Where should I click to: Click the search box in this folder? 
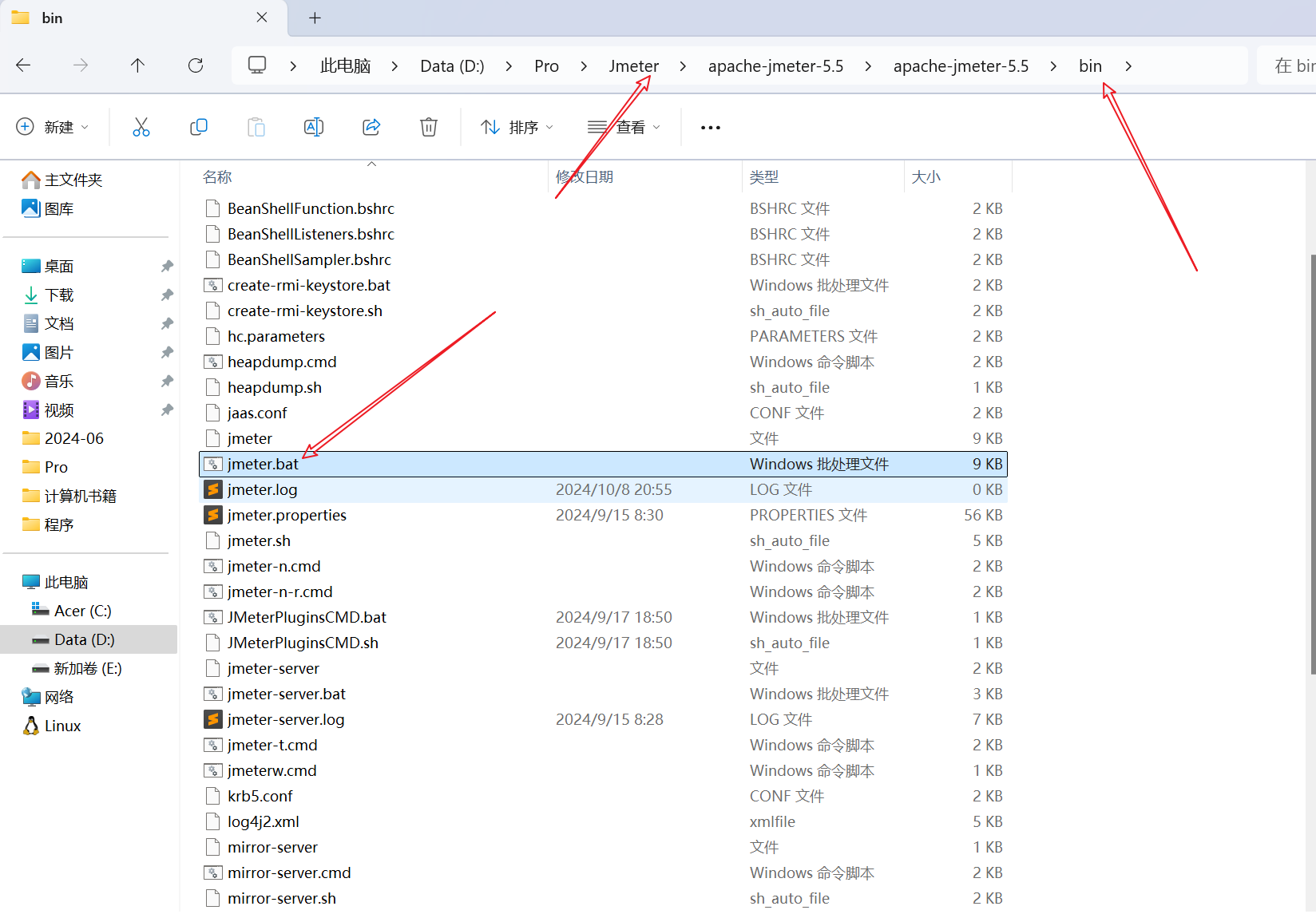pos(1287,65)
